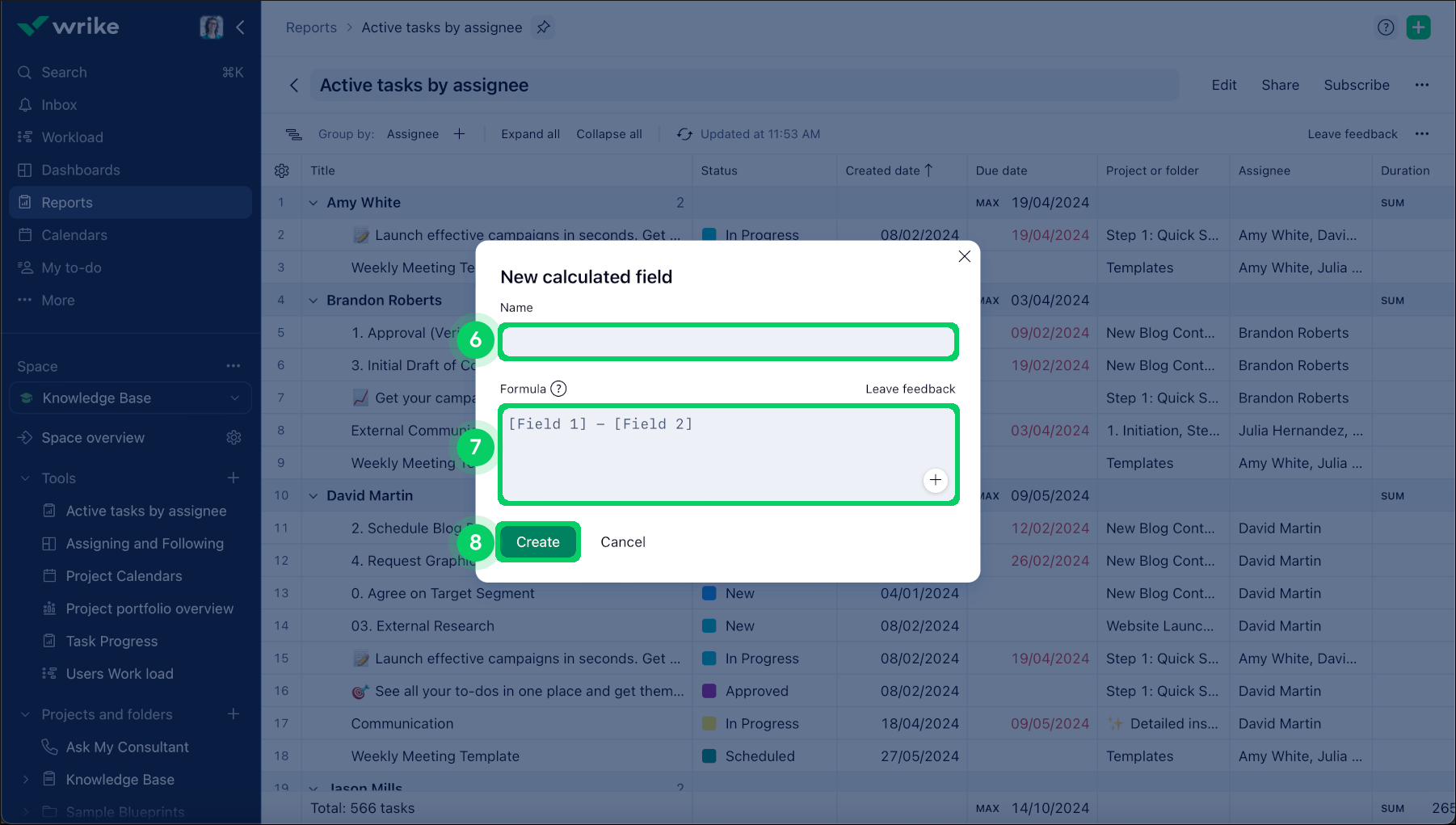This screenshot has width=1456, height=825.
Task: Click the Leave feedback link in dialog
Action: [910, 389]
